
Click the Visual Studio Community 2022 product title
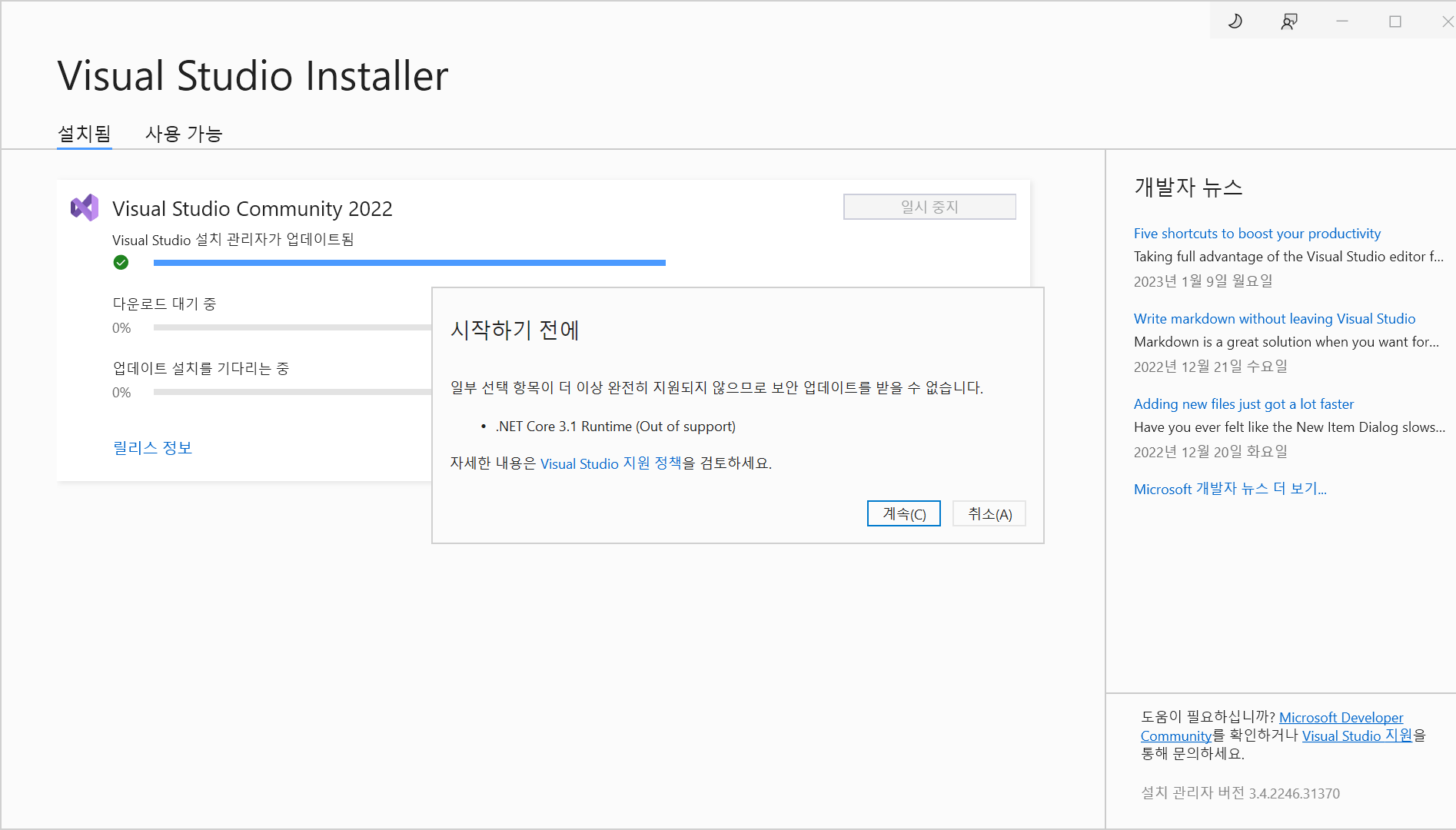click(x=252, y=208)
